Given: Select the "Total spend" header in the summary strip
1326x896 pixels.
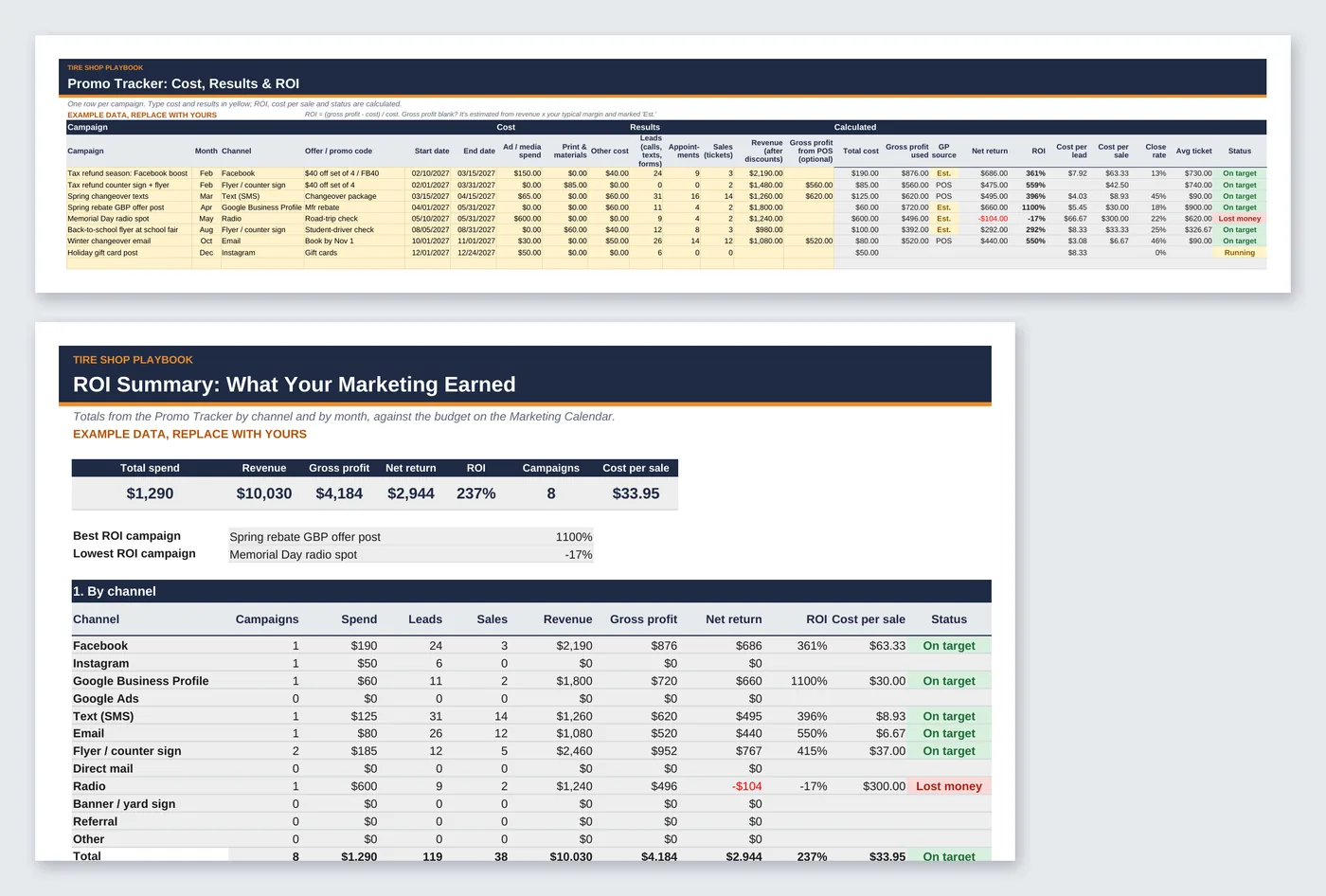Looking at the screenshot, I should tap(150, 468).
